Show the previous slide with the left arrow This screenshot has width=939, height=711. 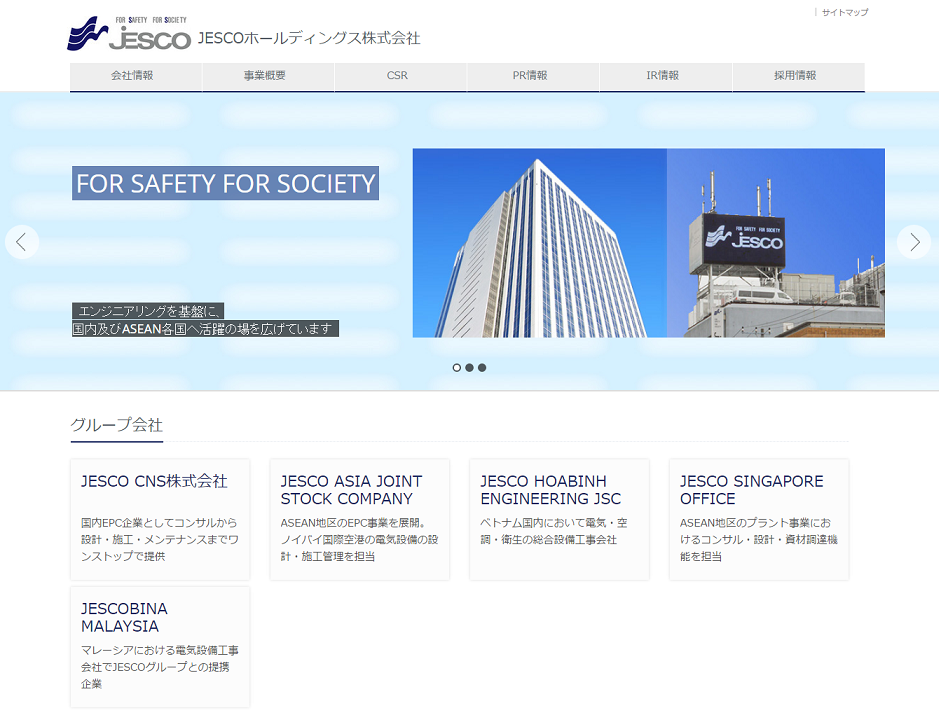click(x=22, y=242)
